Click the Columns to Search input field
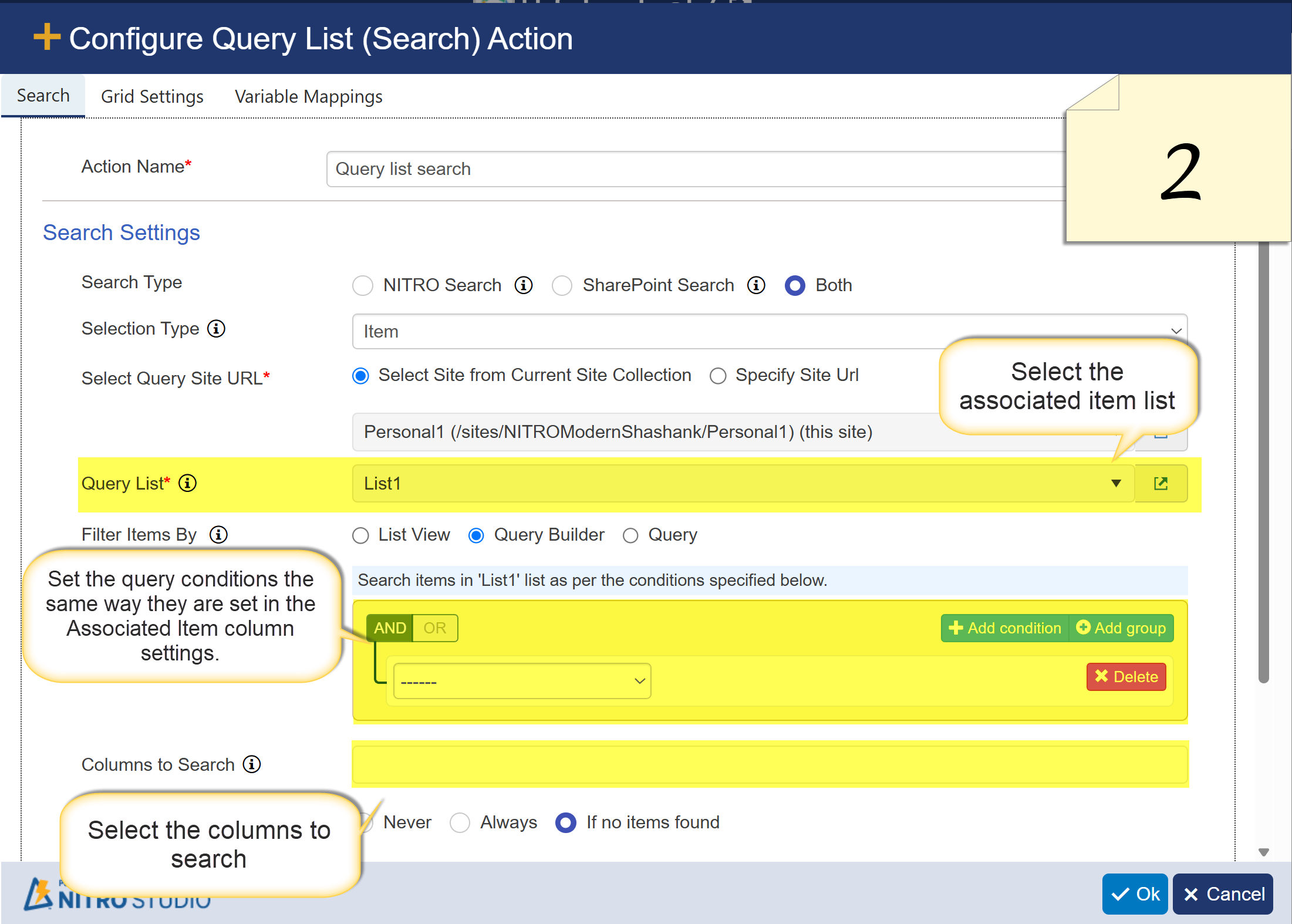1292x924 pixels. [x=769, y=764]
